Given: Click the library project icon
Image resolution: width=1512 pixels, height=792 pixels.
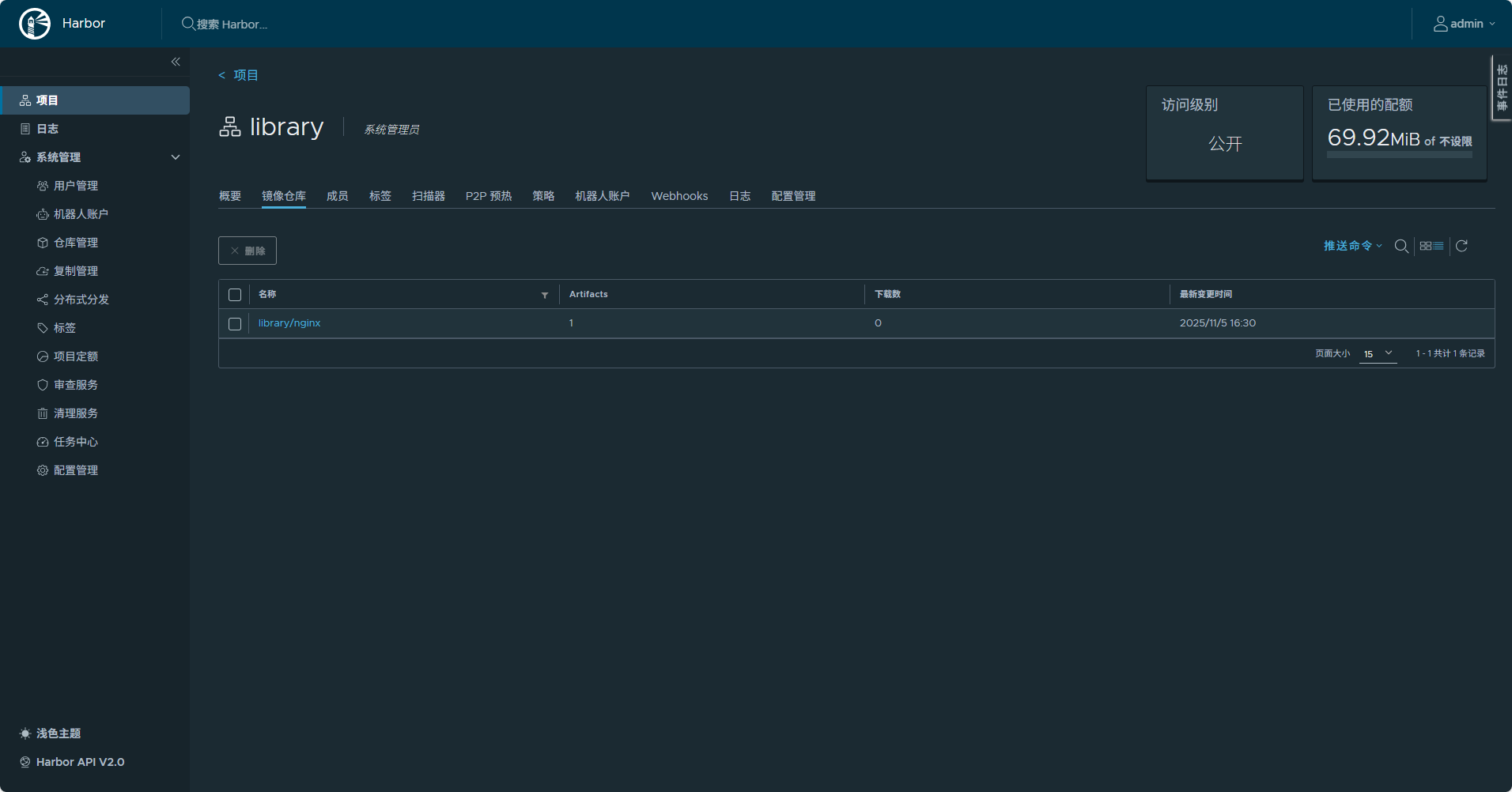Looking at the screenshot, I should (x=230, y=126).
